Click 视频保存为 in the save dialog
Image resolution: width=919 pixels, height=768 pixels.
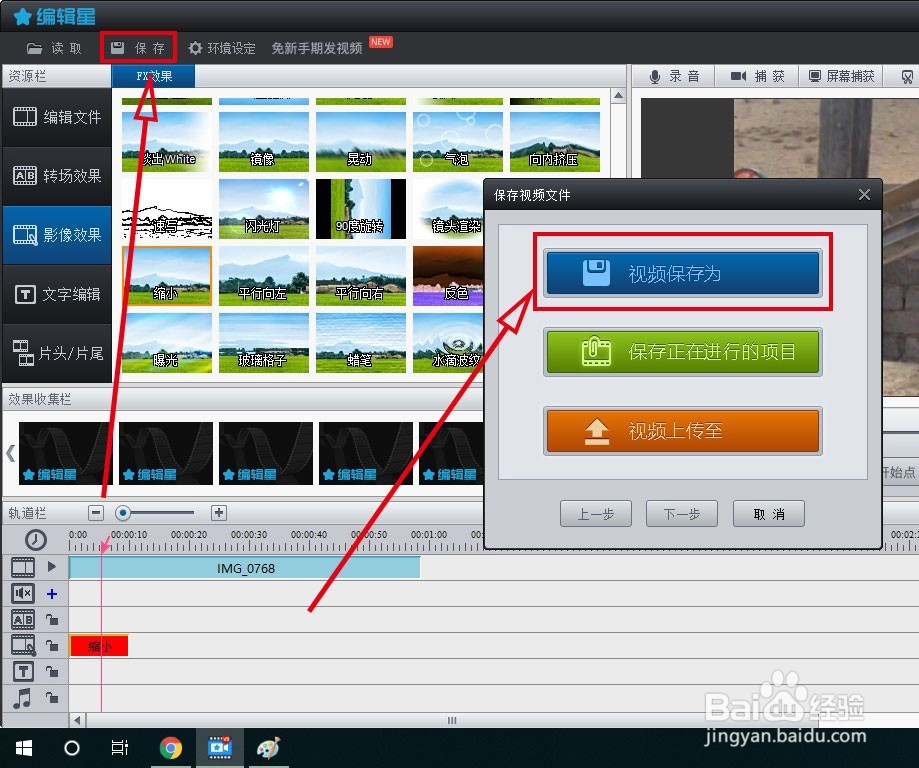coord(683,273)
